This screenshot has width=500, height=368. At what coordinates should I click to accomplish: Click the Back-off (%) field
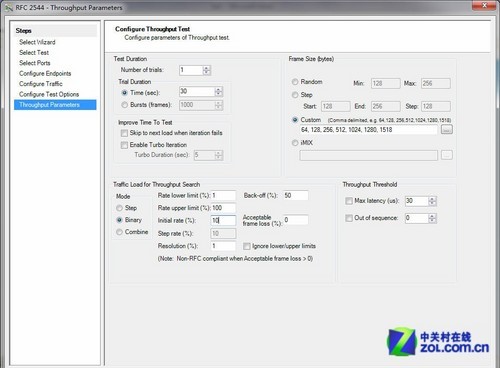pos(296,195)
